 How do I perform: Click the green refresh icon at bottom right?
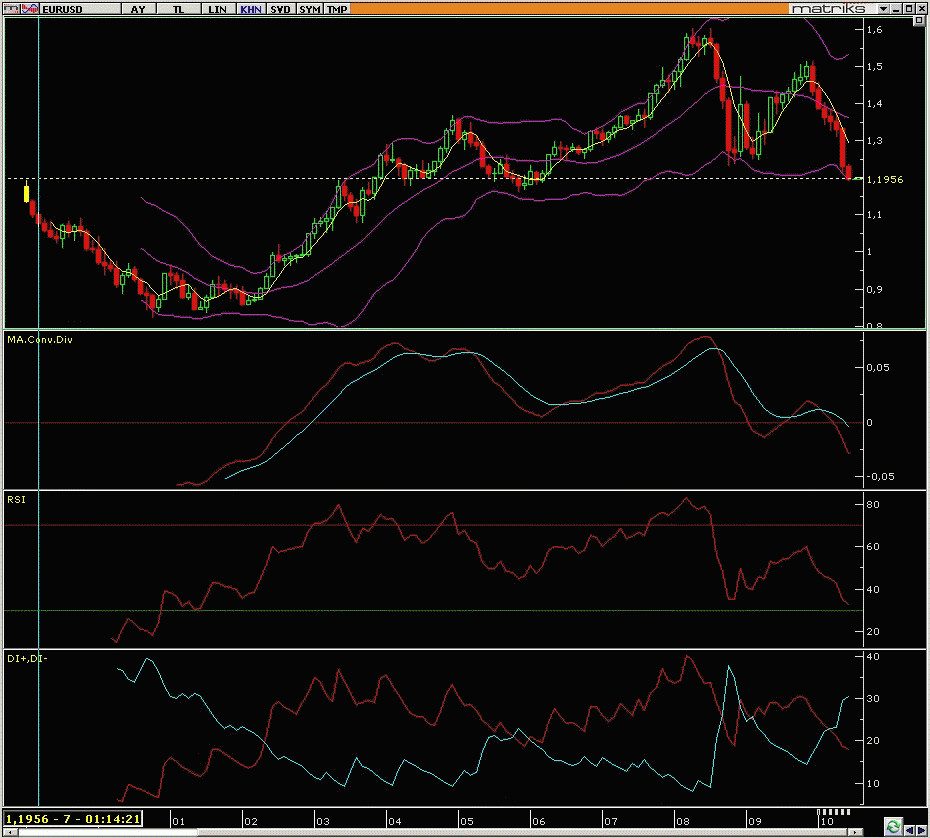pos(891,826)
